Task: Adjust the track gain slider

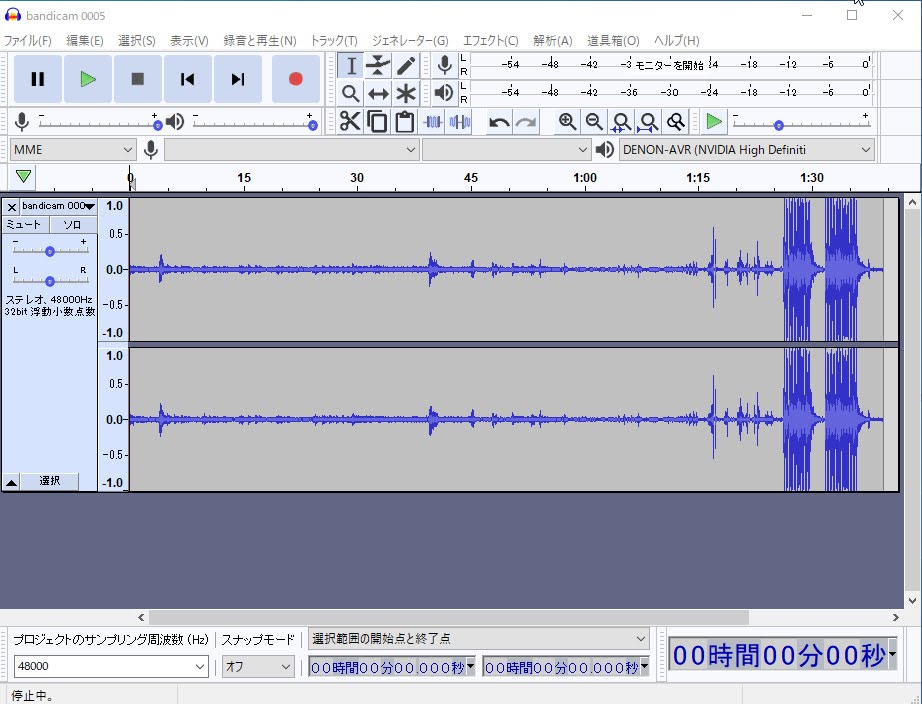Action: point(50,251)
